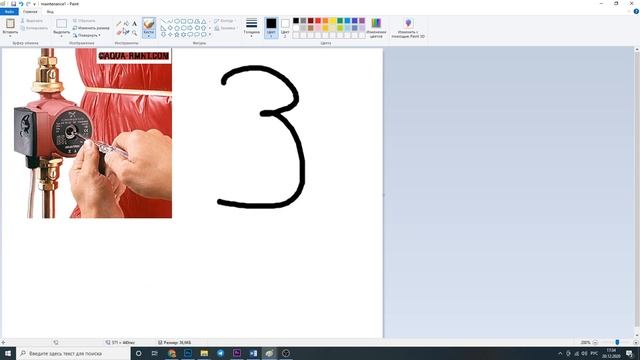Adjust the zoom slider in status bar
The width and height of the screenshot is (640, 360).
coord(617,342)
